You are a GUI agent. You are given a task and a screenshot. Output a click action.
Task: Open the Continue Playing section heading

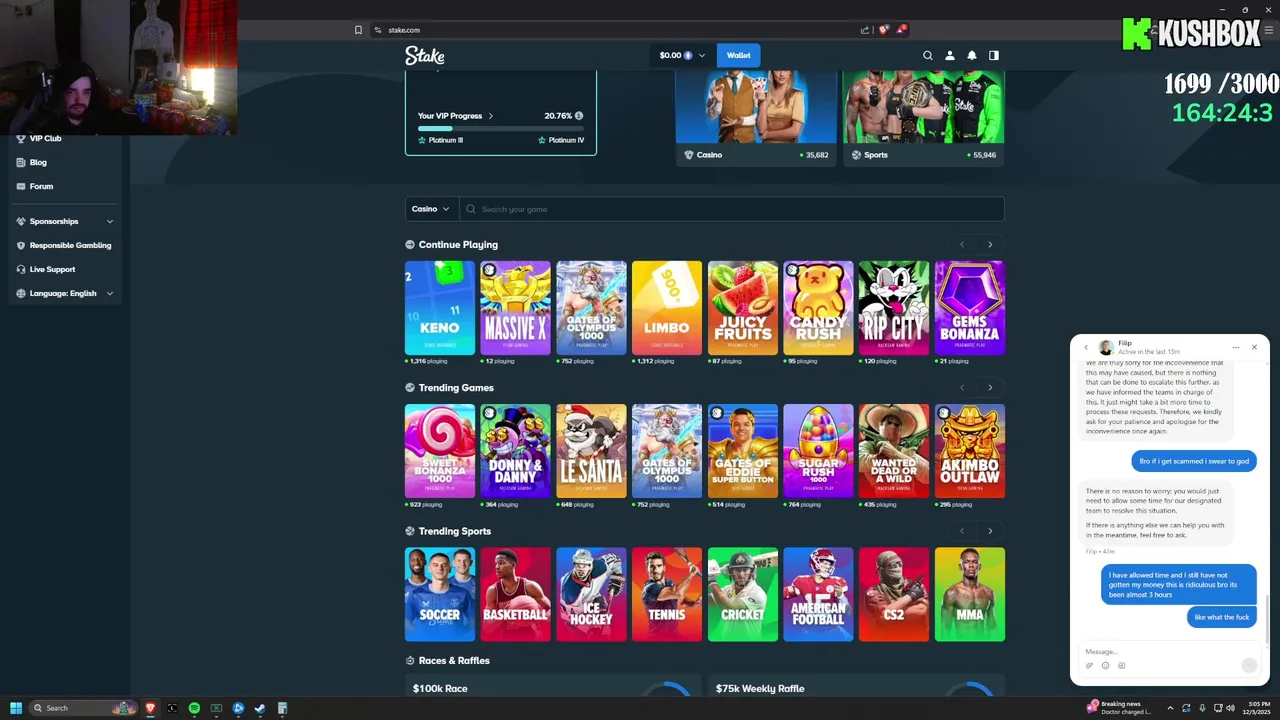click(458, 245)
